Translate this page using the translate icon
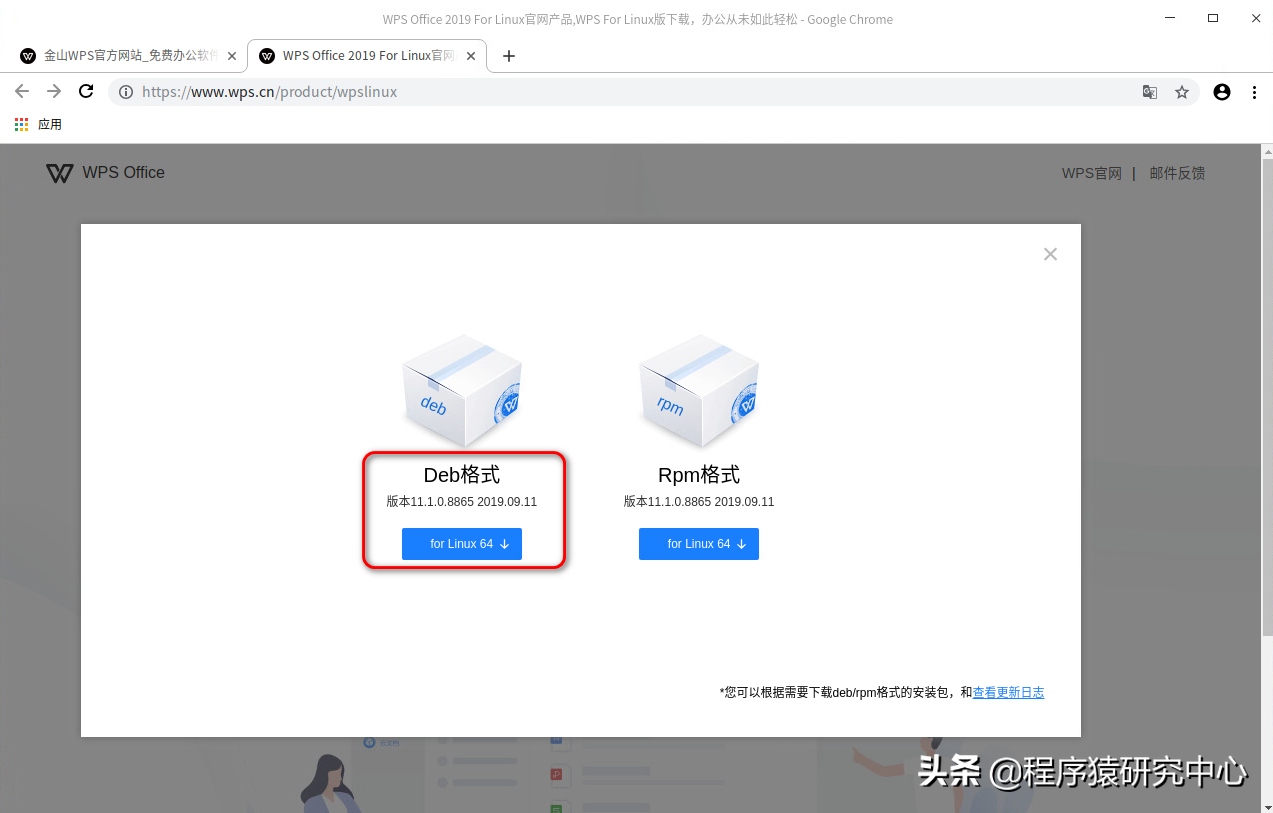Viewport: 1273px width, 813px height. tap(1150, 92)
